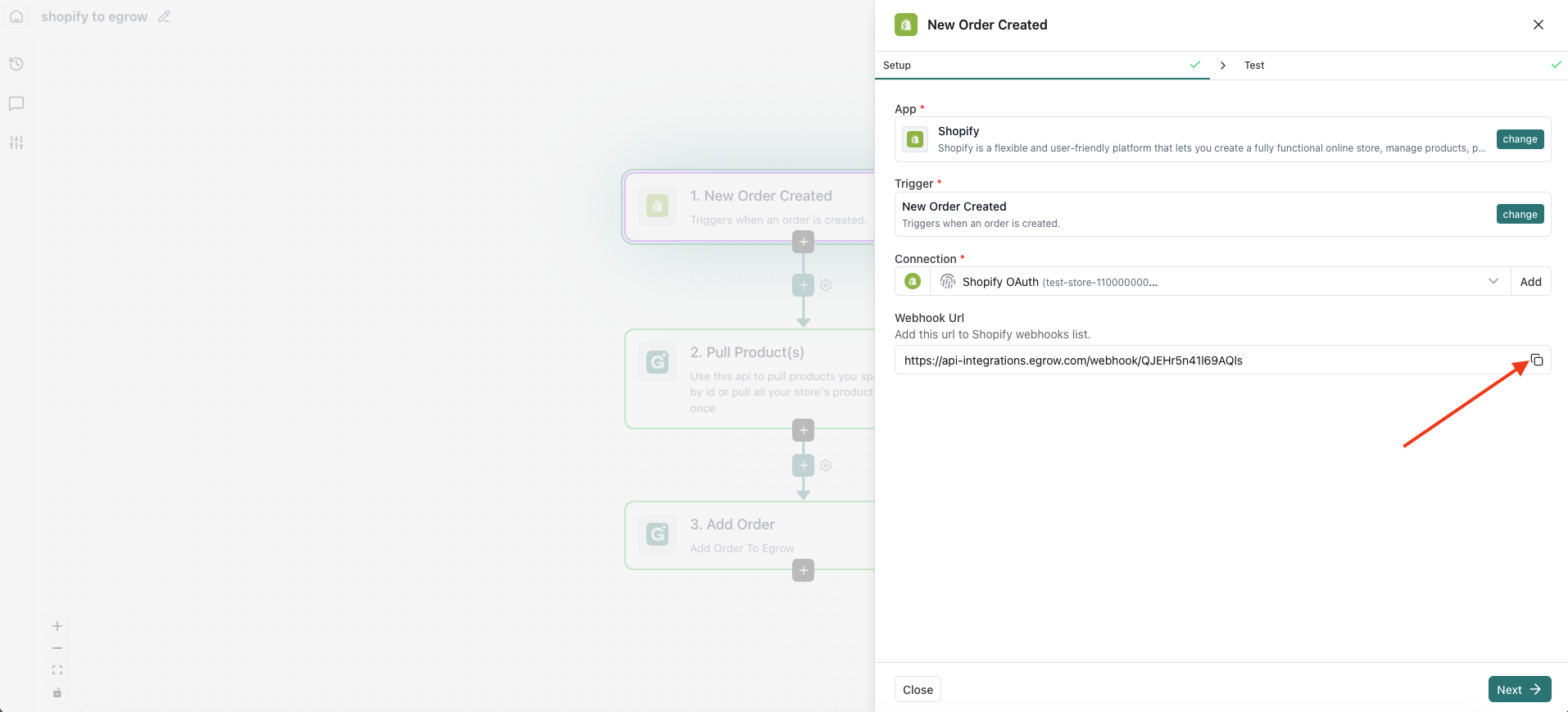
Task: Open the comments panel icon
Action: [x=16, y=103]
